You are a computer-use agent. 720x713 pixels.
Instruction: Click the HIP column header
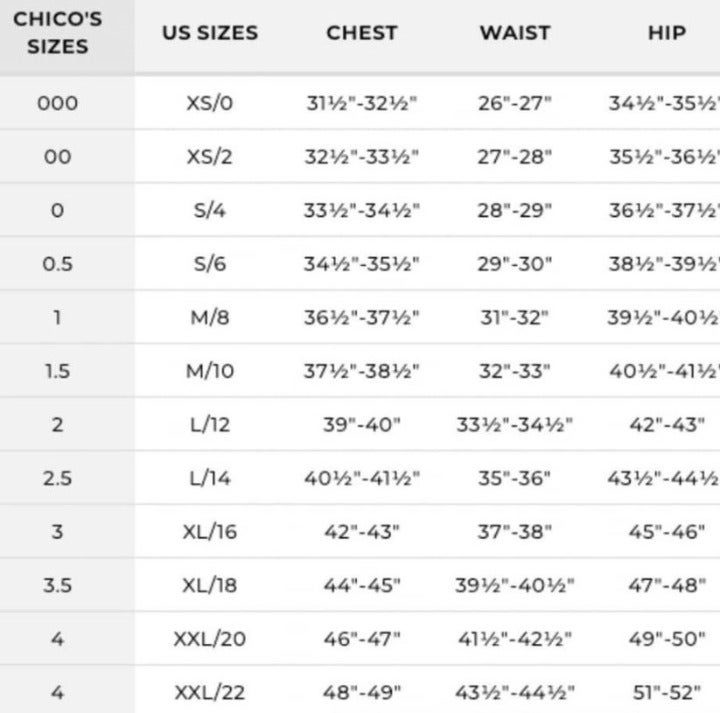(x=667, y=33)
